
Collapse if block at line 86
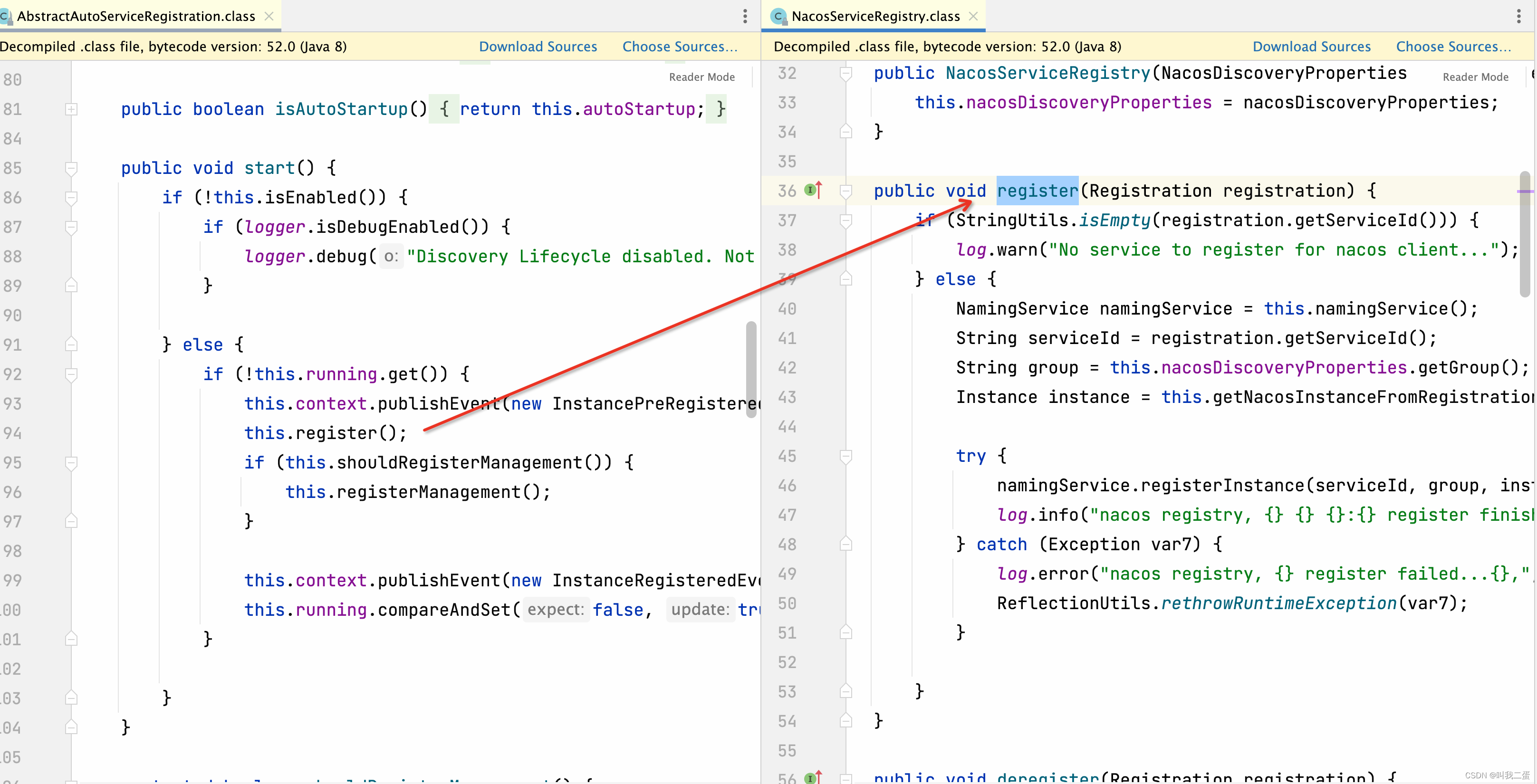pos(71,198)
